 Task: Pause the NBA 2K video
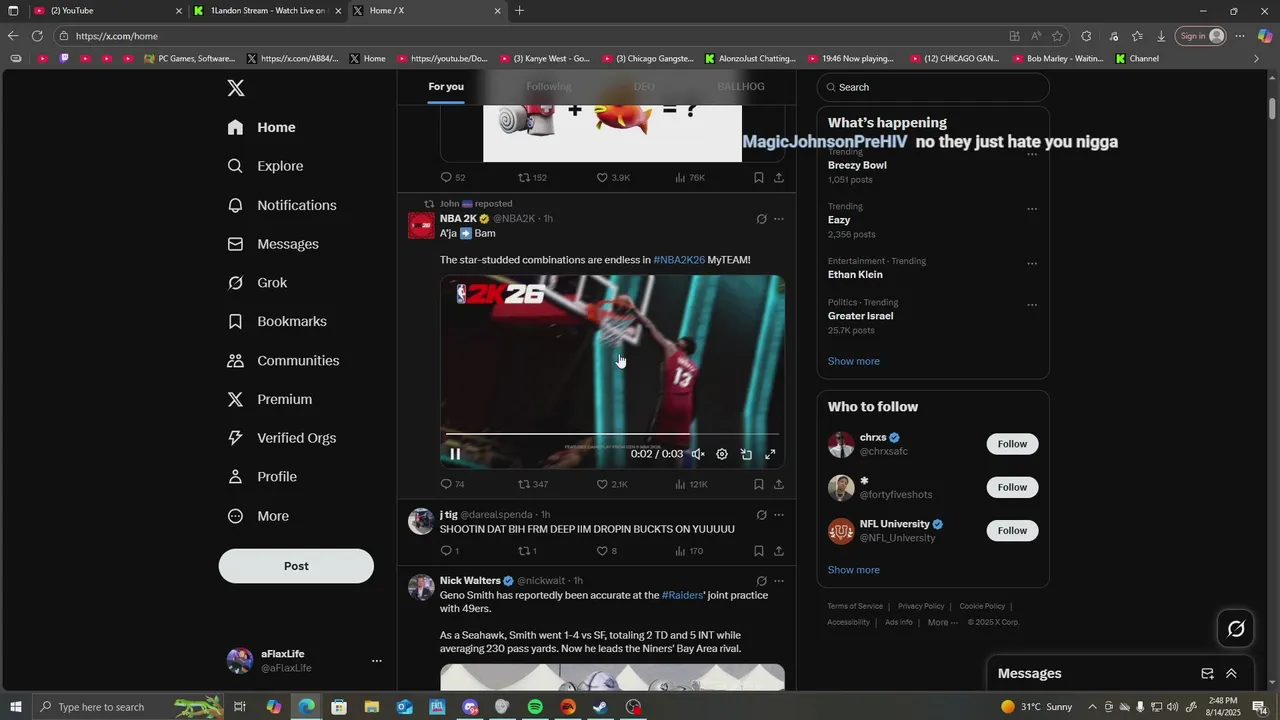(x=455, y=454)
